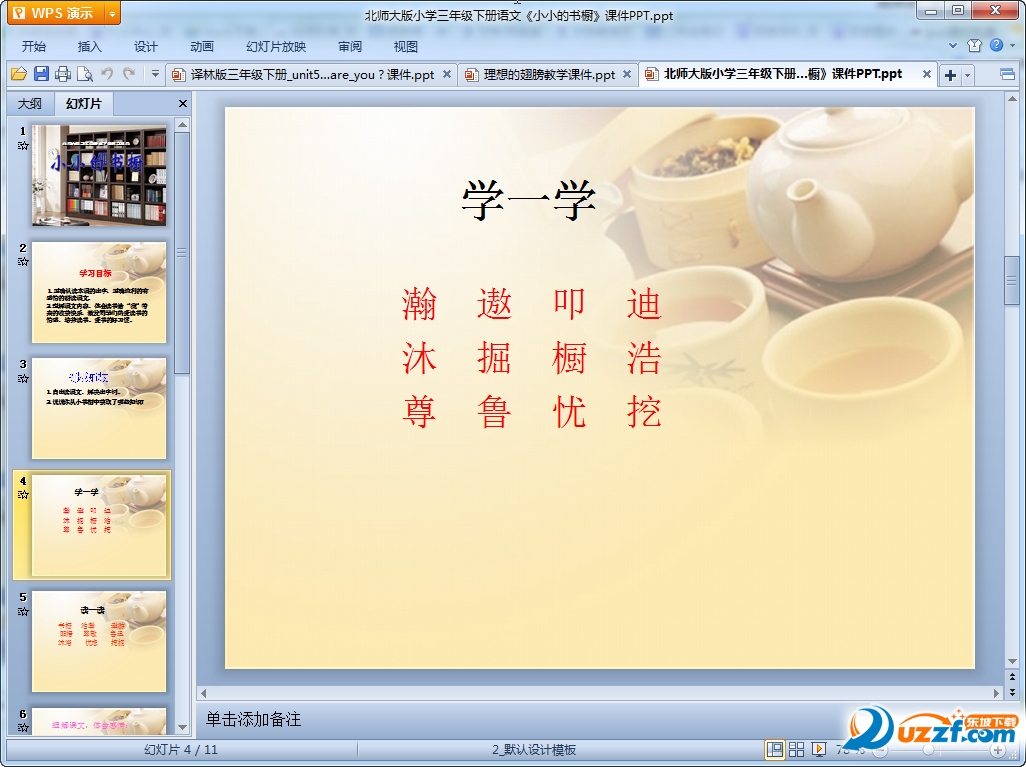
Task: Click animation star icon under slide 2 number
Action: pyautogui.click(x=23, y=262)
